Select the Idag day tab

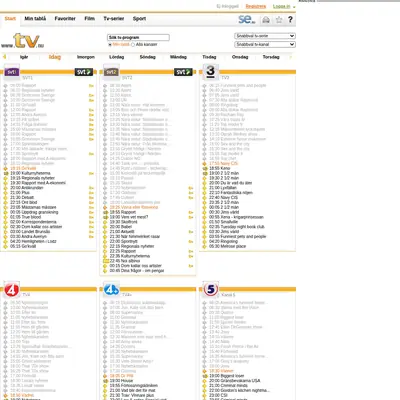55,57
